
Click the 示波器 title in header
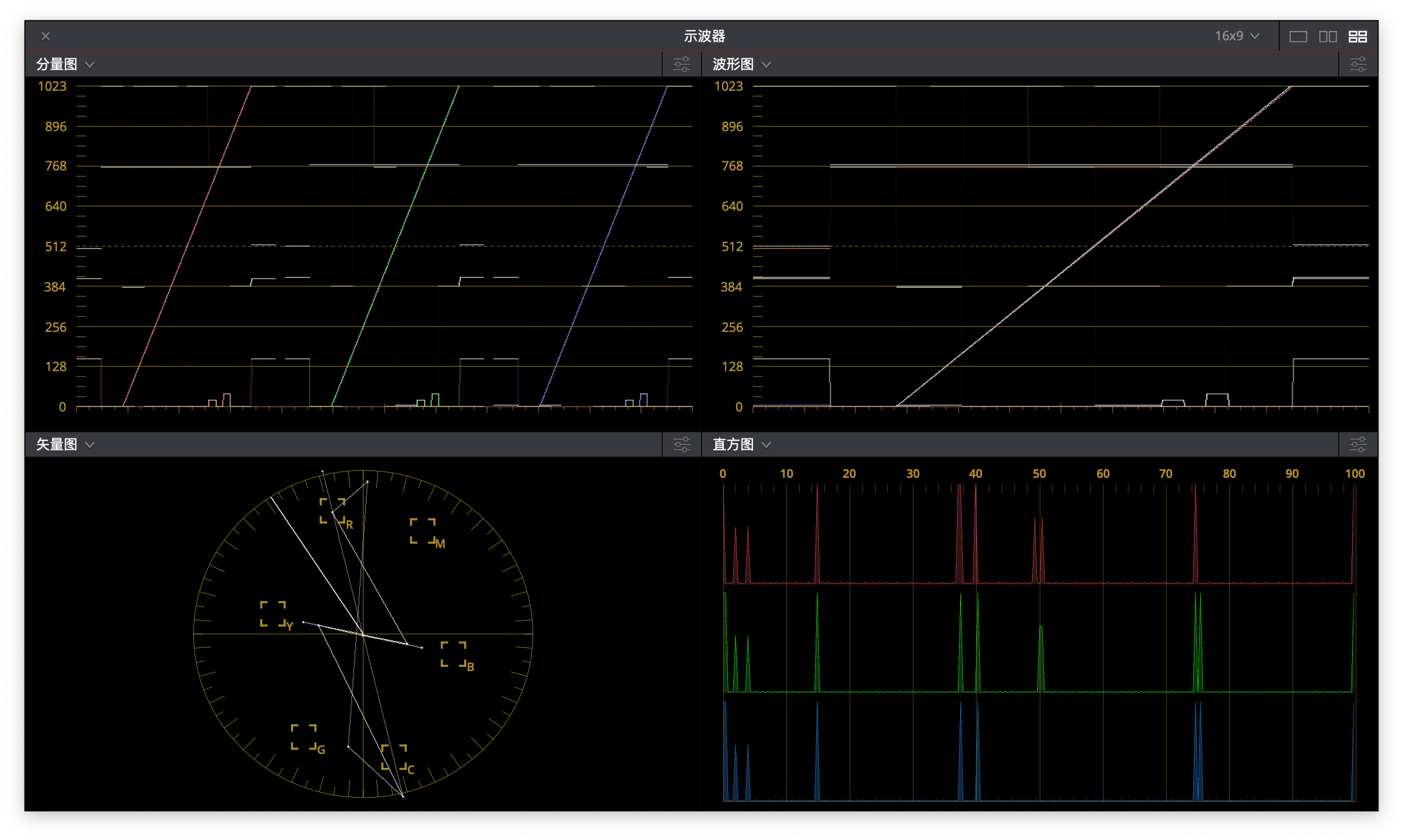(x=704, y=36)
